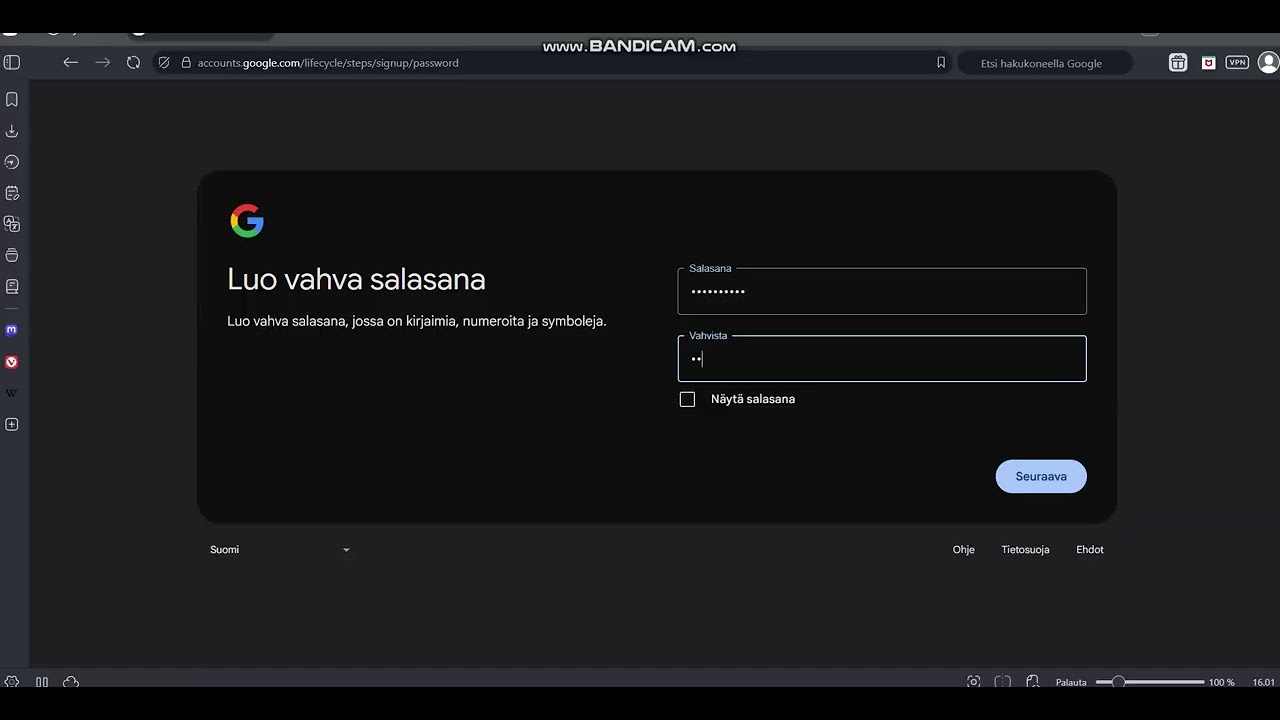The width and height of the screenshot is (1280, 720).
Task: Open the Notes panel in the sidebar
Action: pyautogui.click(x=12, y=193)
